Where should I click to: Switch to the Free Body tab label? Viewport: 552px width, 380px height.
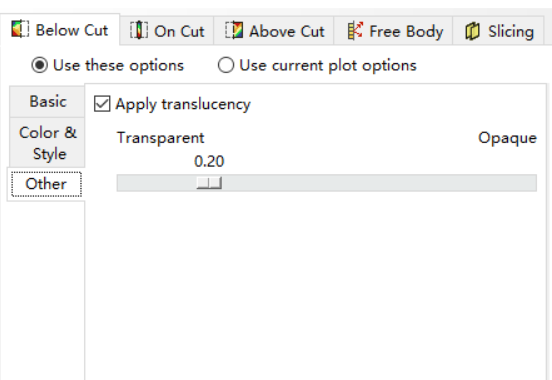pos(406,31)
